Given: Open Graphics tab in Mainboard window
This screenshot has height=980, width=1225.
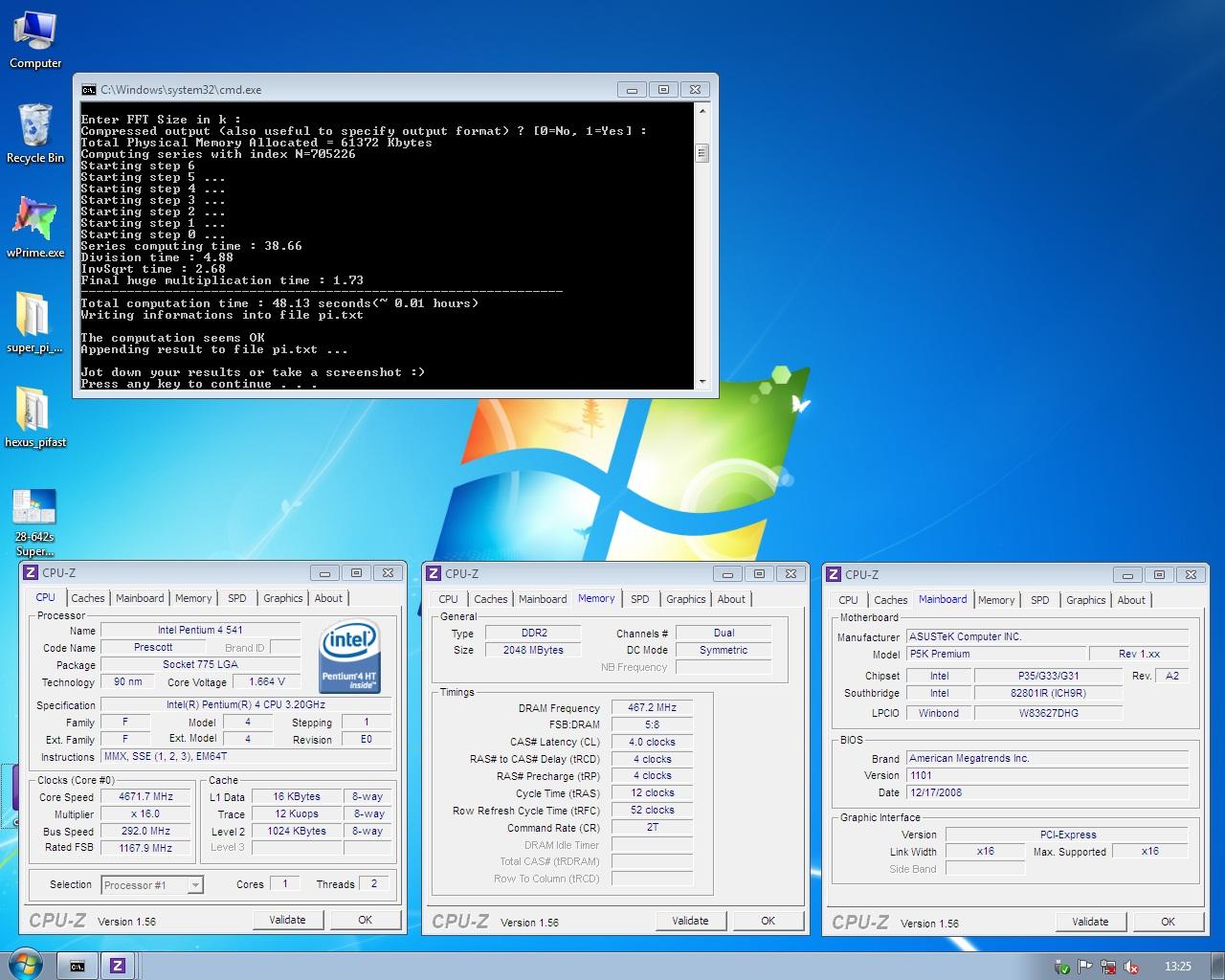Looking at the screenshot, I should (1086, 600).
